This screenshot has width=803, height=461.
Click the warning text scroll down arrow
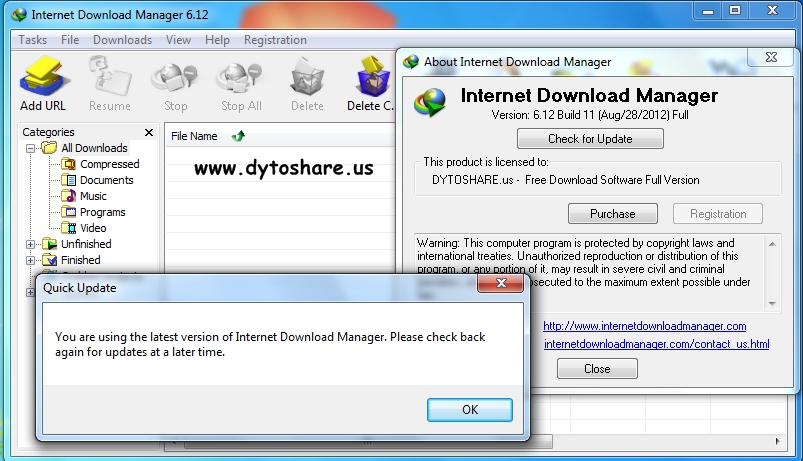[x=772, y=304]
